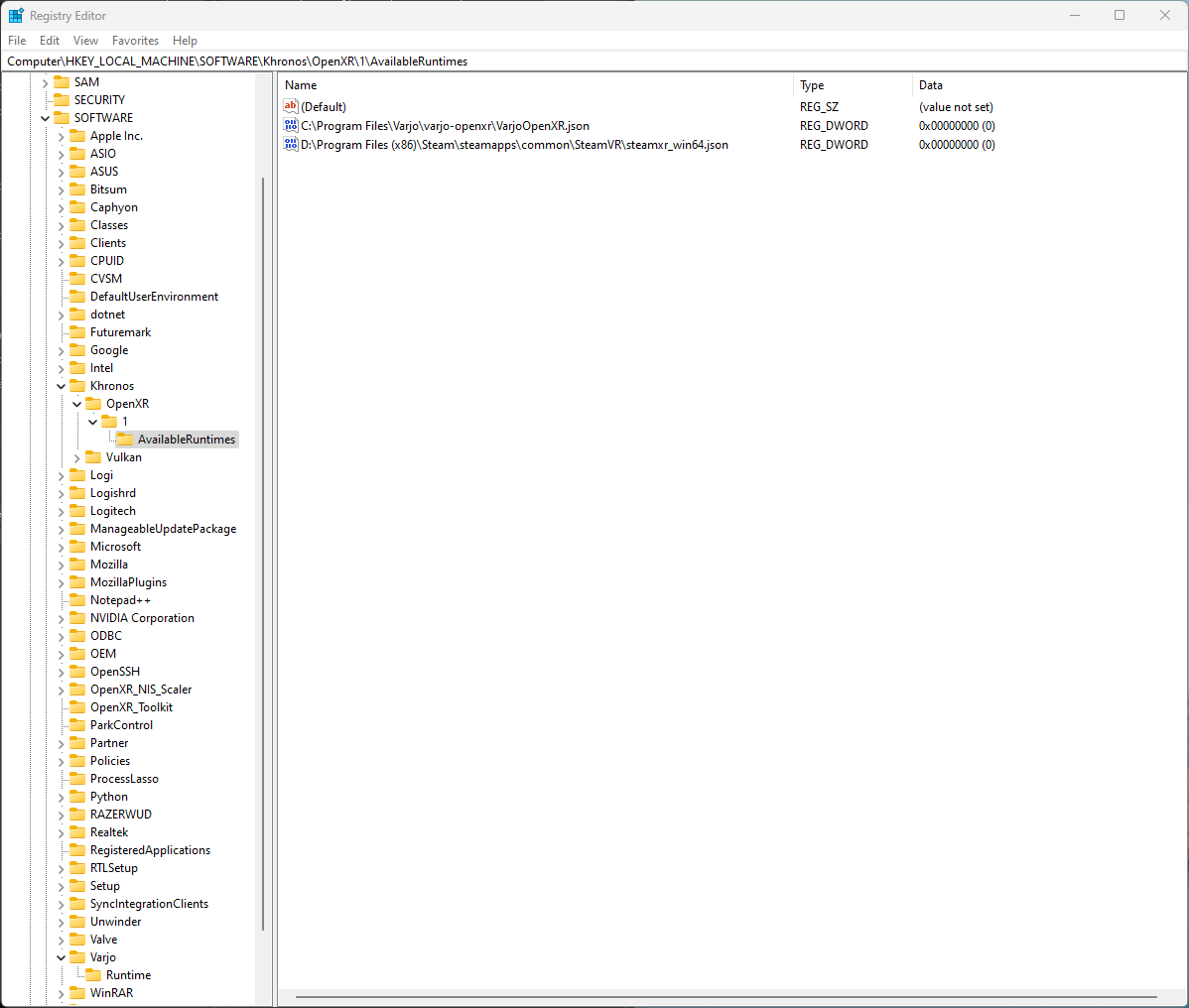Viewport: 1189px width, 1008px height.
Task: Click the DefaultUserEnvironment folder icon
Action: 77,297
